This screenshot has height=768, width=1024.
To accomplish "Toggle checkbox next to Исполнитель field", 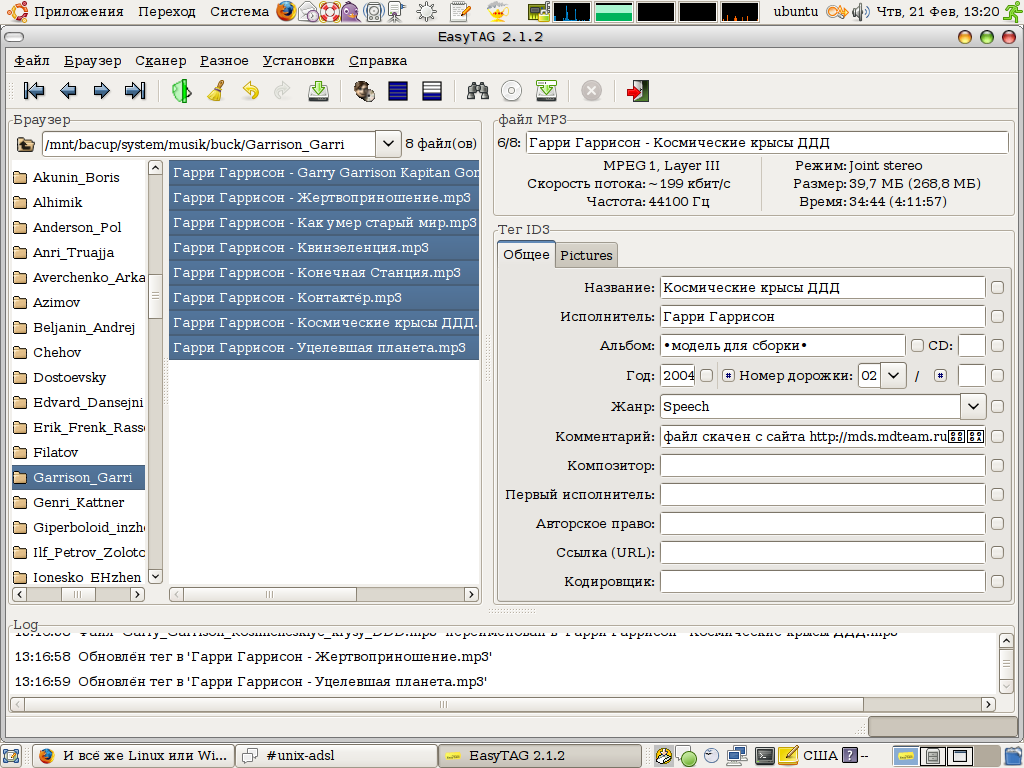I will pos(997,316).
